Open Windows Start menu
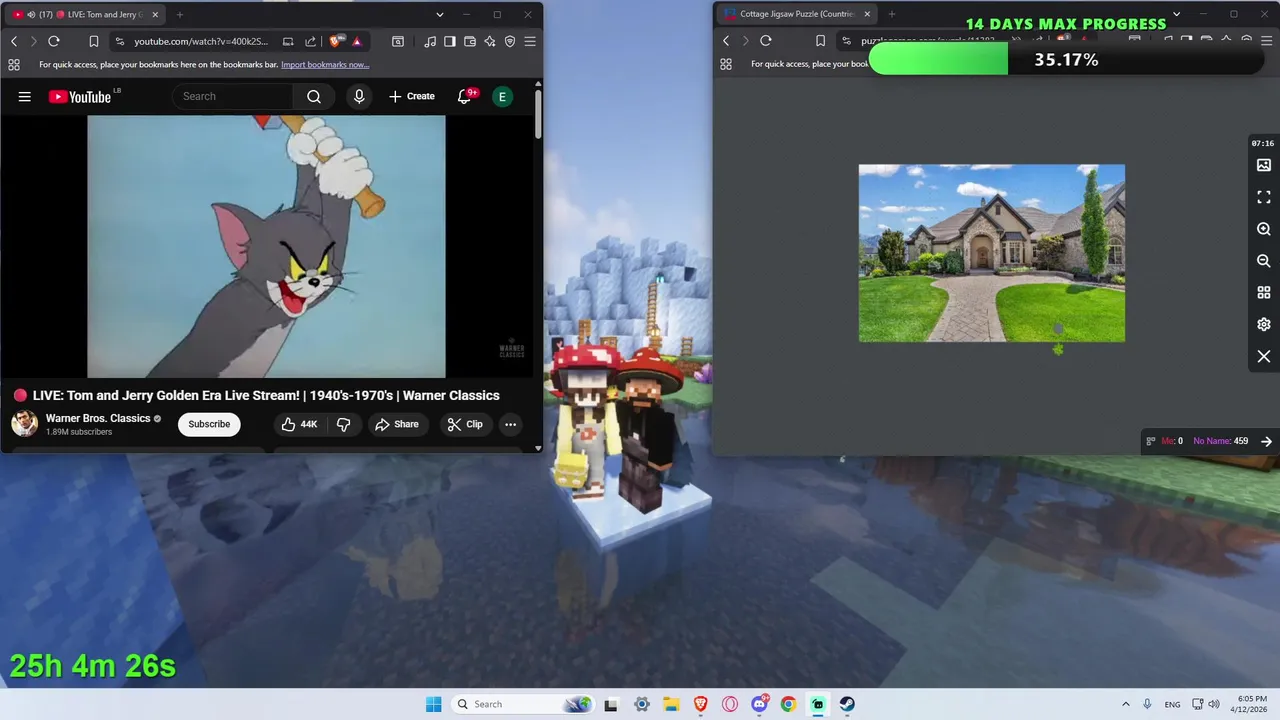The width and height of the screenshot is (1280, 720). point(433,704)
